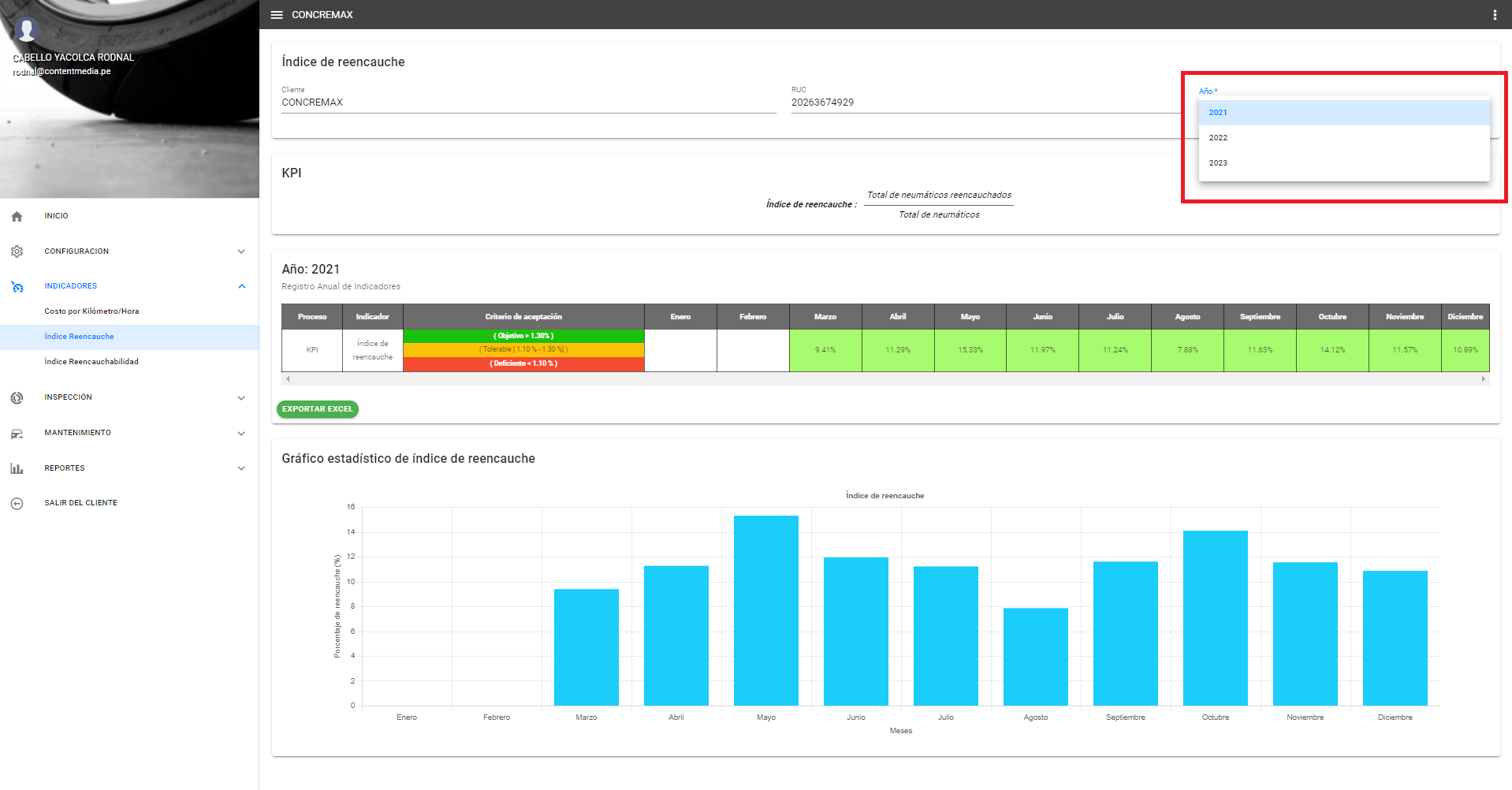Click the Salir del Cliente arrow icon
Viewport: 1512px width, 790px height.
pyautogui.click(x=17, y=504)
